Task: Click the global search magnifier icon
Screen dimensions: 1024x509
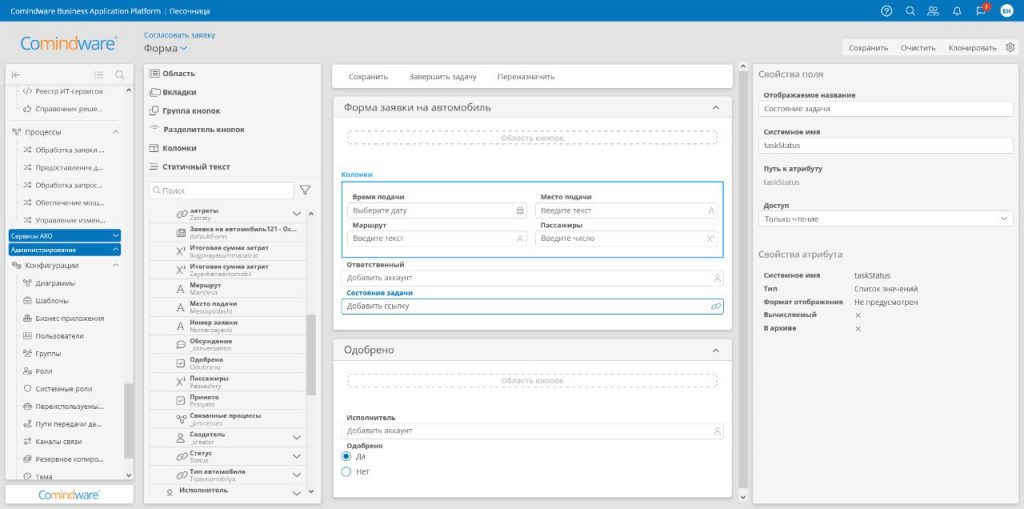Action: click(x=910, y=10)
